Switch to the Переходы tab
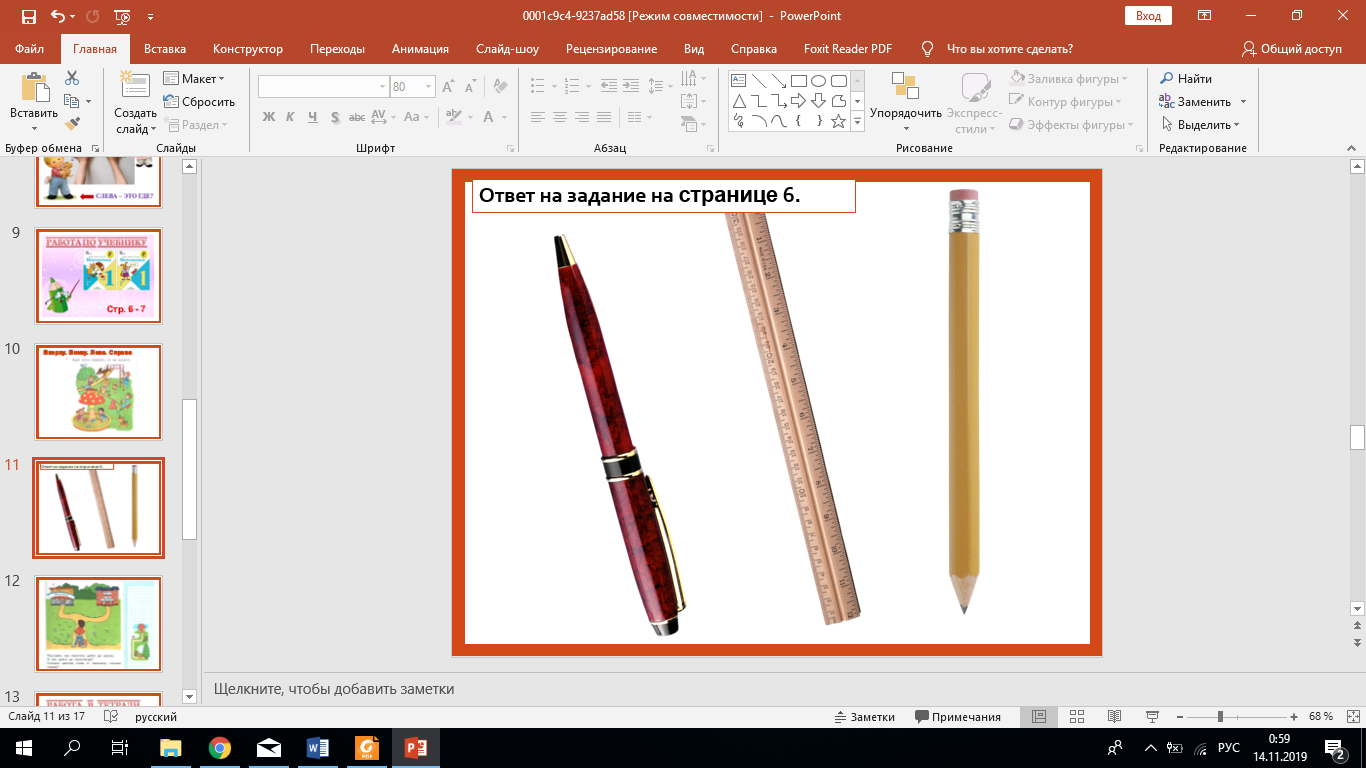The image size is (1366, 768). (x=337, y=49)
